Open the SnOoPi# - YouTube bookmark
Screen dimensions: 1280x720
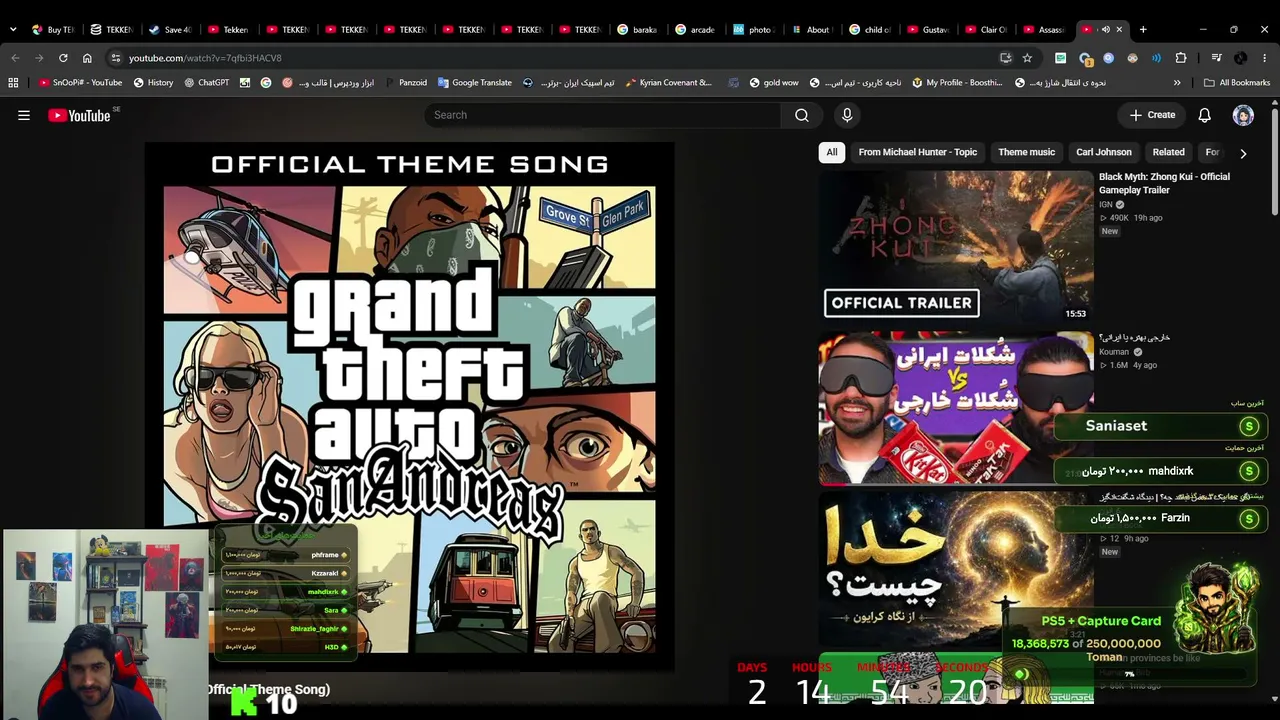[79, 83]
